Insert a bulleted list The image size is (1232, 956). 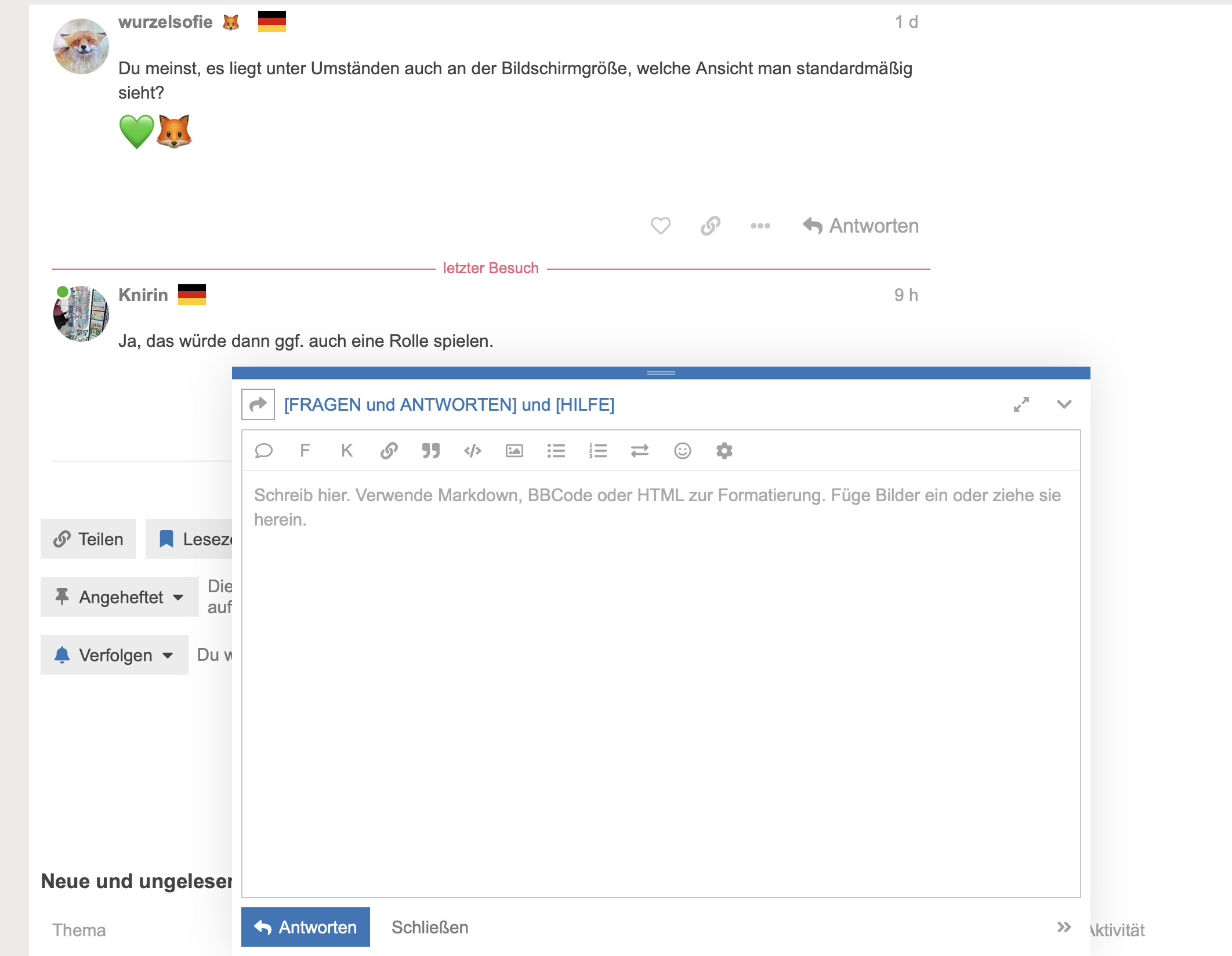click(x=556, y=451)
